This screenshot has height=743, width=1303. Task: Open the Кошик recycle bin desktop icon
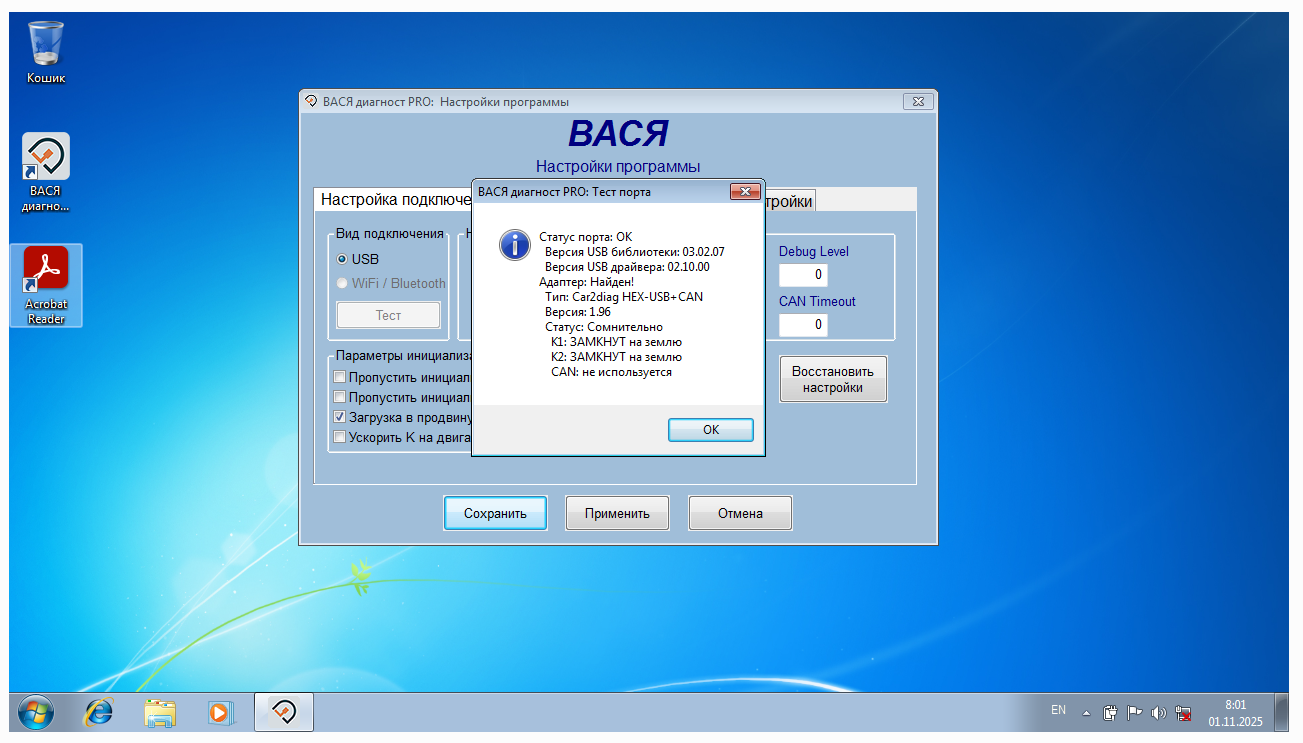[x=46, y=50]
